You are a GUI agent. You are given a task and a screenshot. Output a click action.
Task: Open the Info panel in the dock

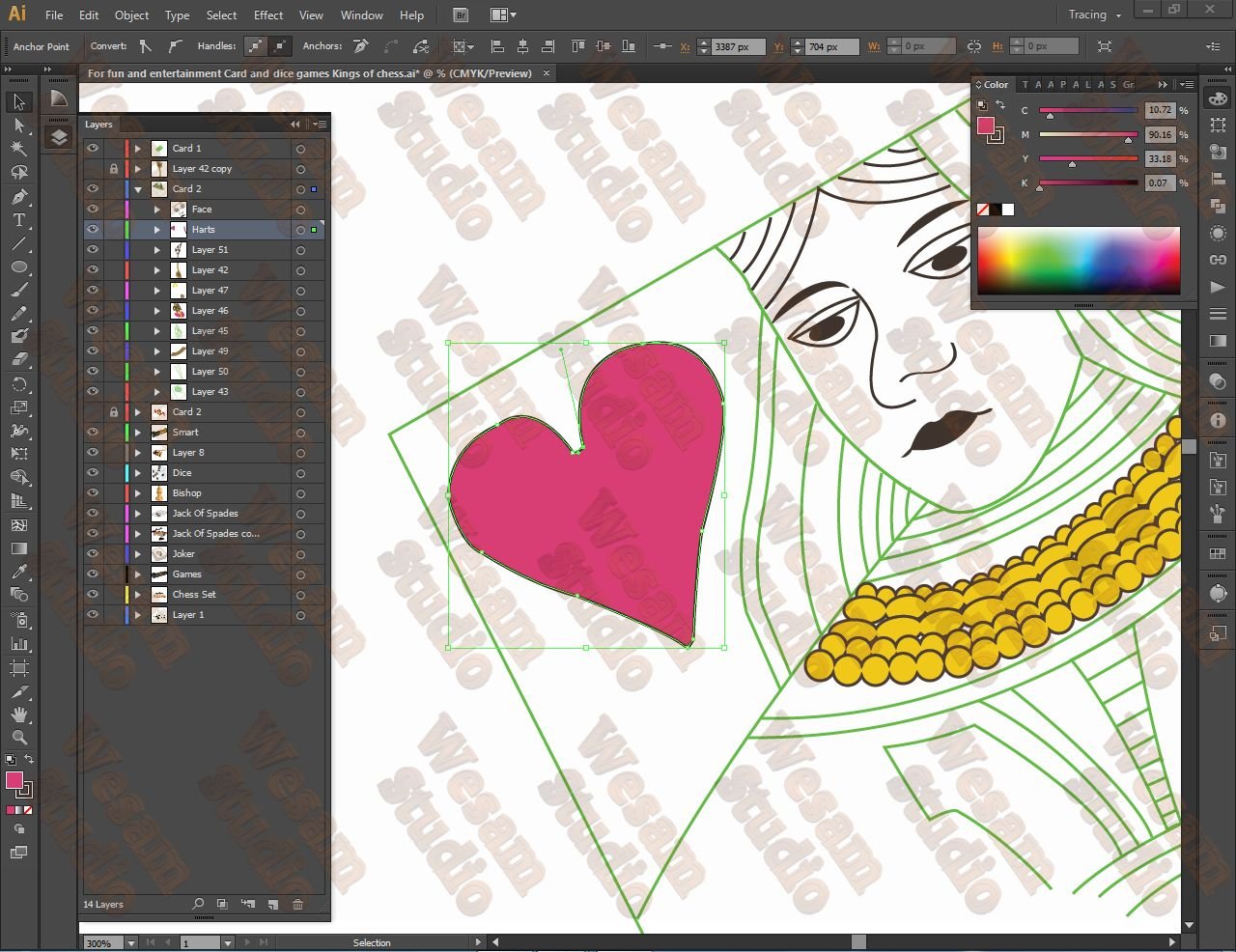coord(1218,421)
